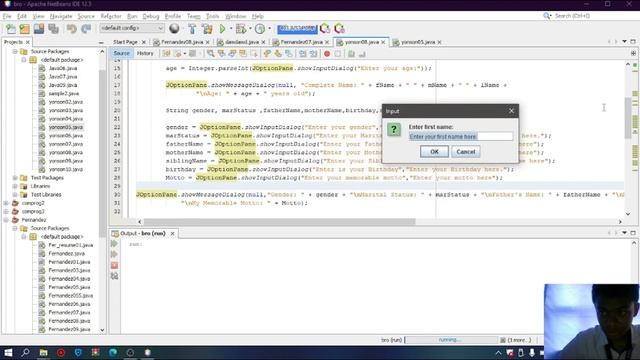Close the Input dialog
This screenshot has width=640, height=360.
point(511,111)
